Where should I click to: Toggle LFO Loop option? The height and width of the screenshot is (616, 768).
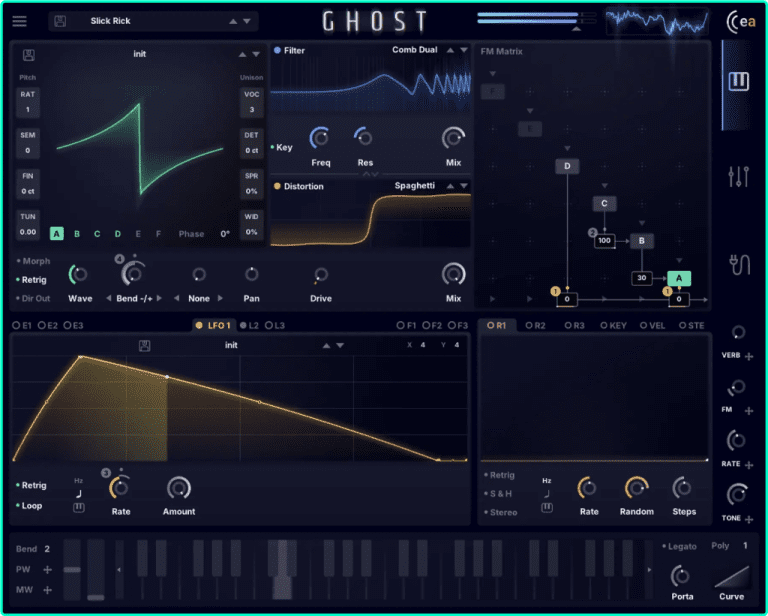29,505
